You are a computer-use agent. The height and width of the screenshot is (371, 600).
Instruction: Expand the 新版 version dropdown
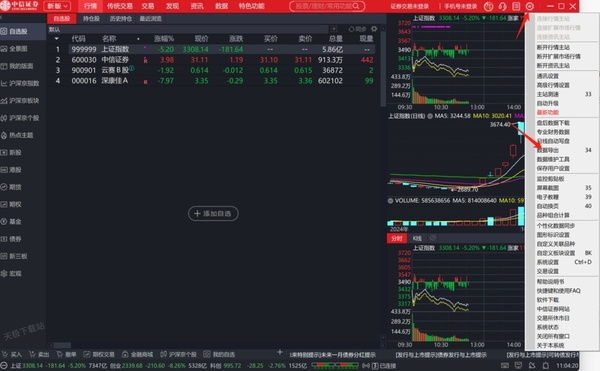point(57,6)
